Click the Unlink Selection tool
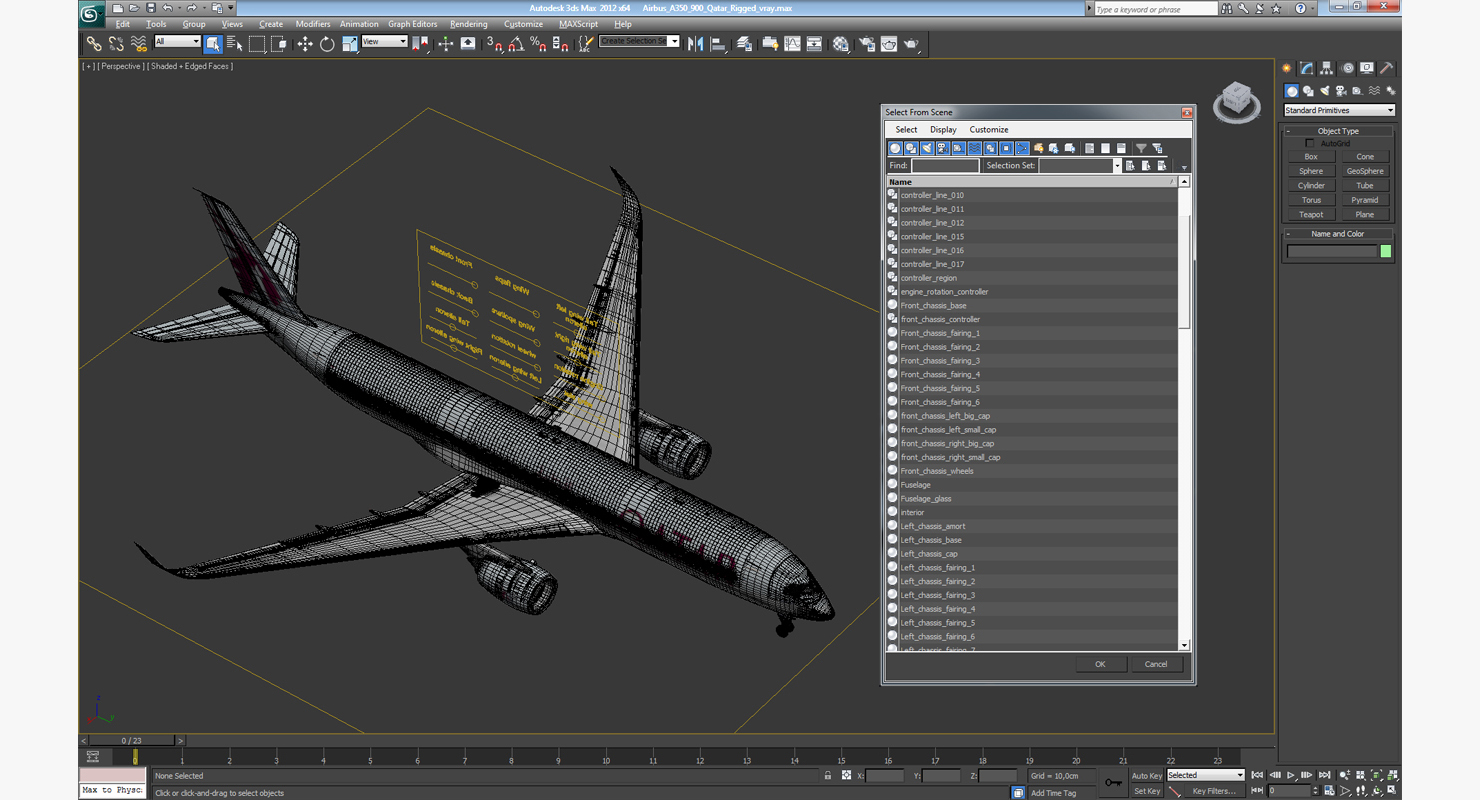This screenshot has width=1480, height=800. [116, 44]
